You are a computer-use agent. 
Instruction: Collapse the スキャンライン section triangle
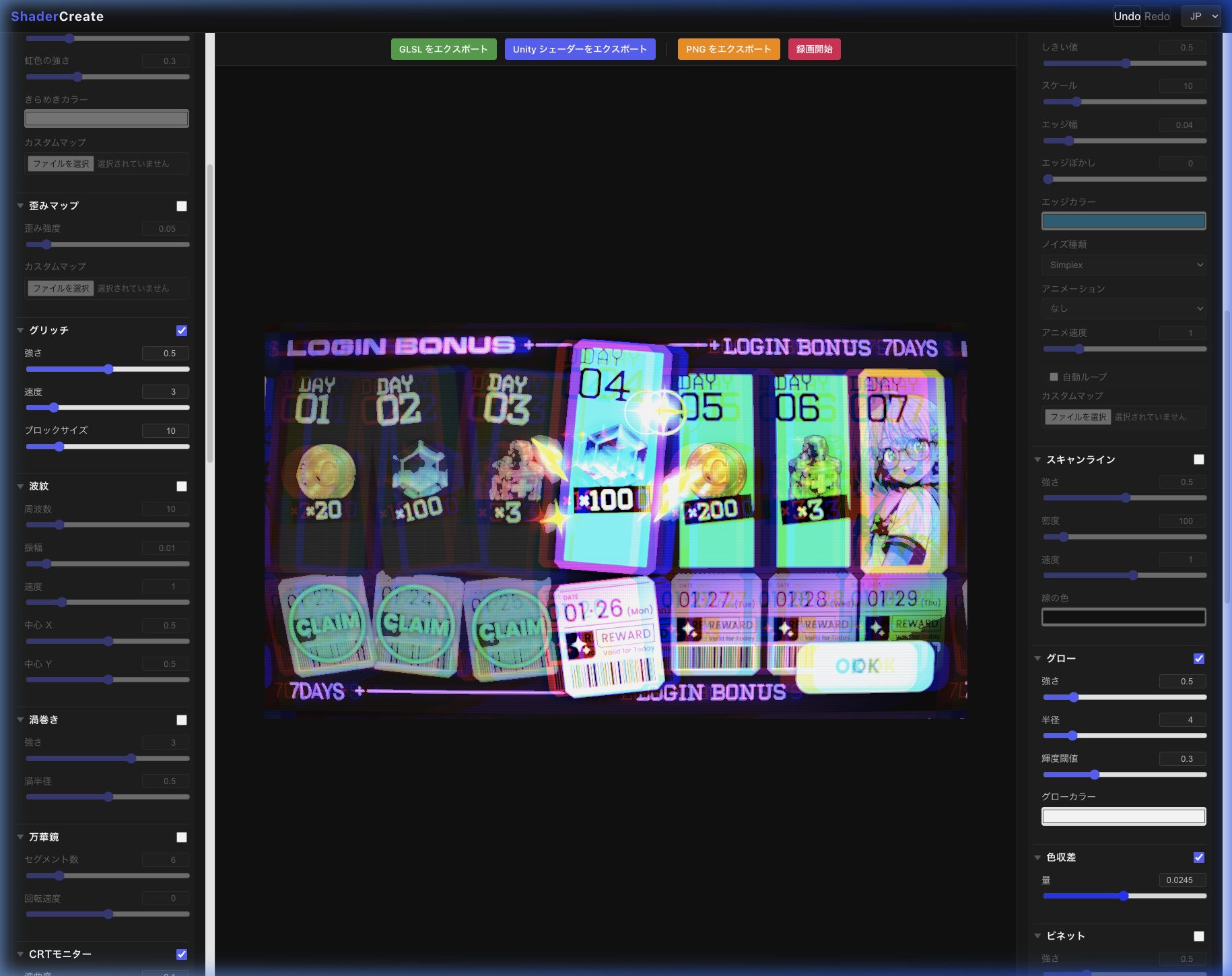coord(1037,459)
